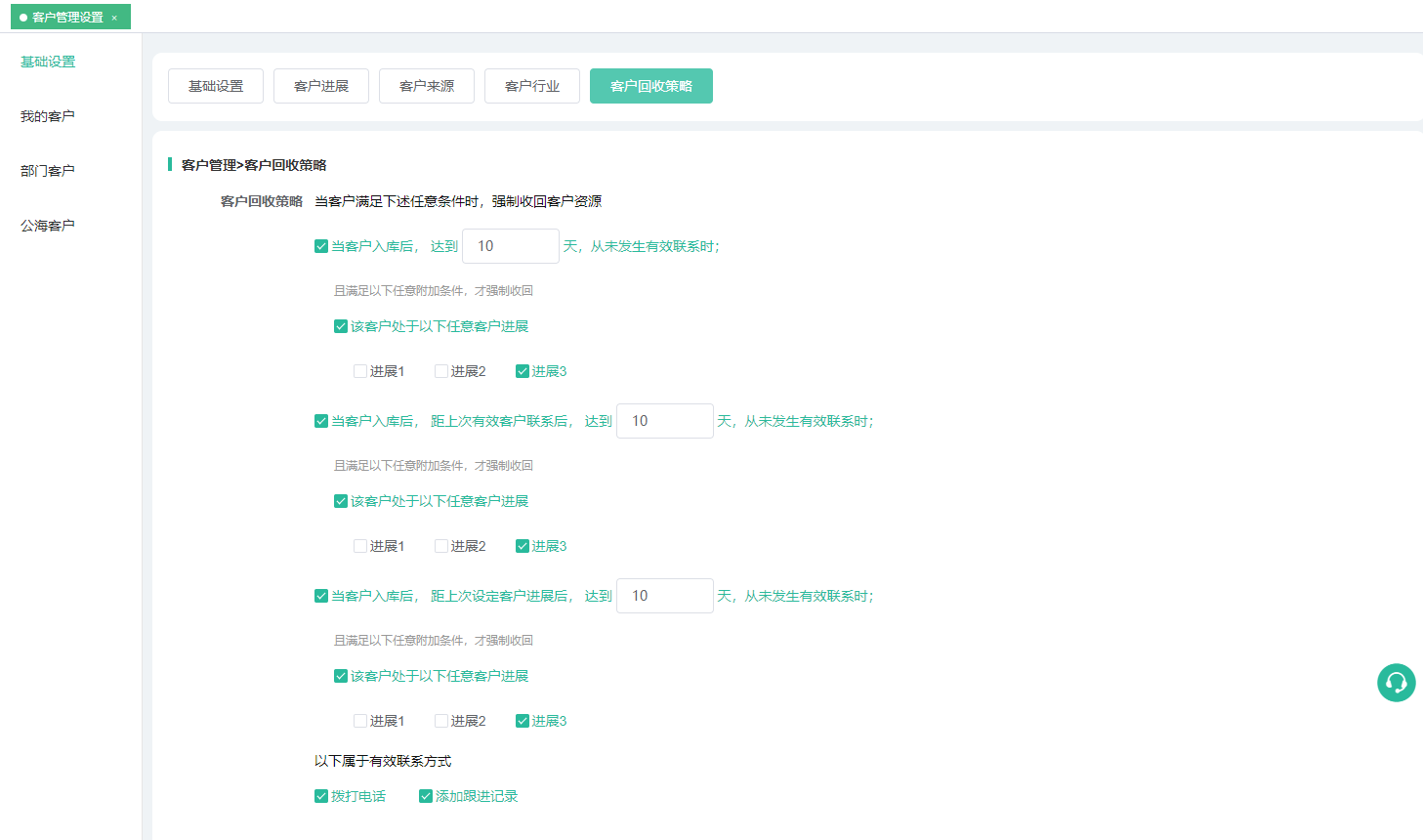Open the 客户进展 tab

321,86
